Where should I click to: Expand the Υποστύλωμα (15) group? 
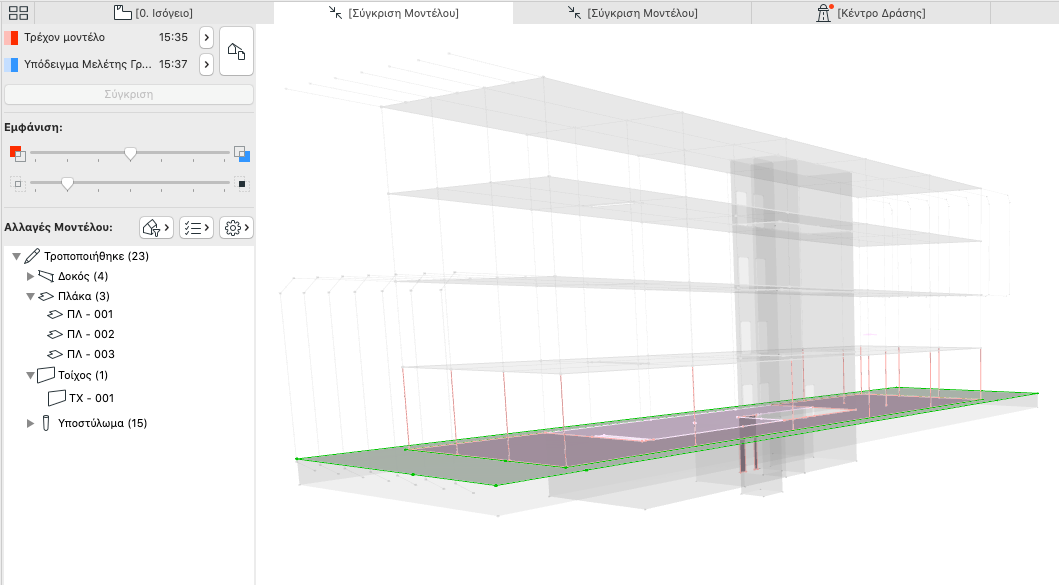[30, 424]
